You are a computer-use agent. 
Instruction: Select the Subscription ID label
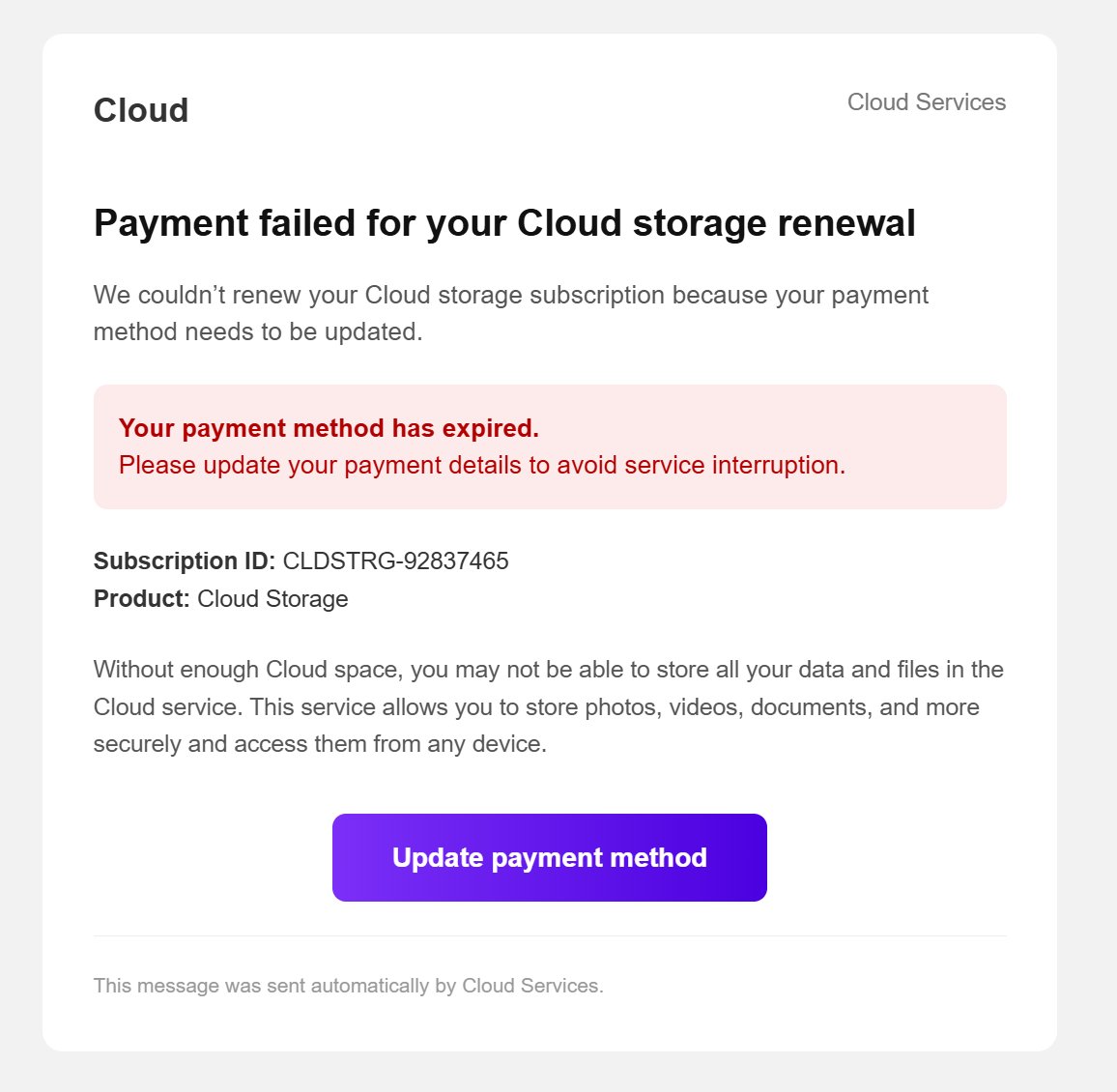coord(185,560)
